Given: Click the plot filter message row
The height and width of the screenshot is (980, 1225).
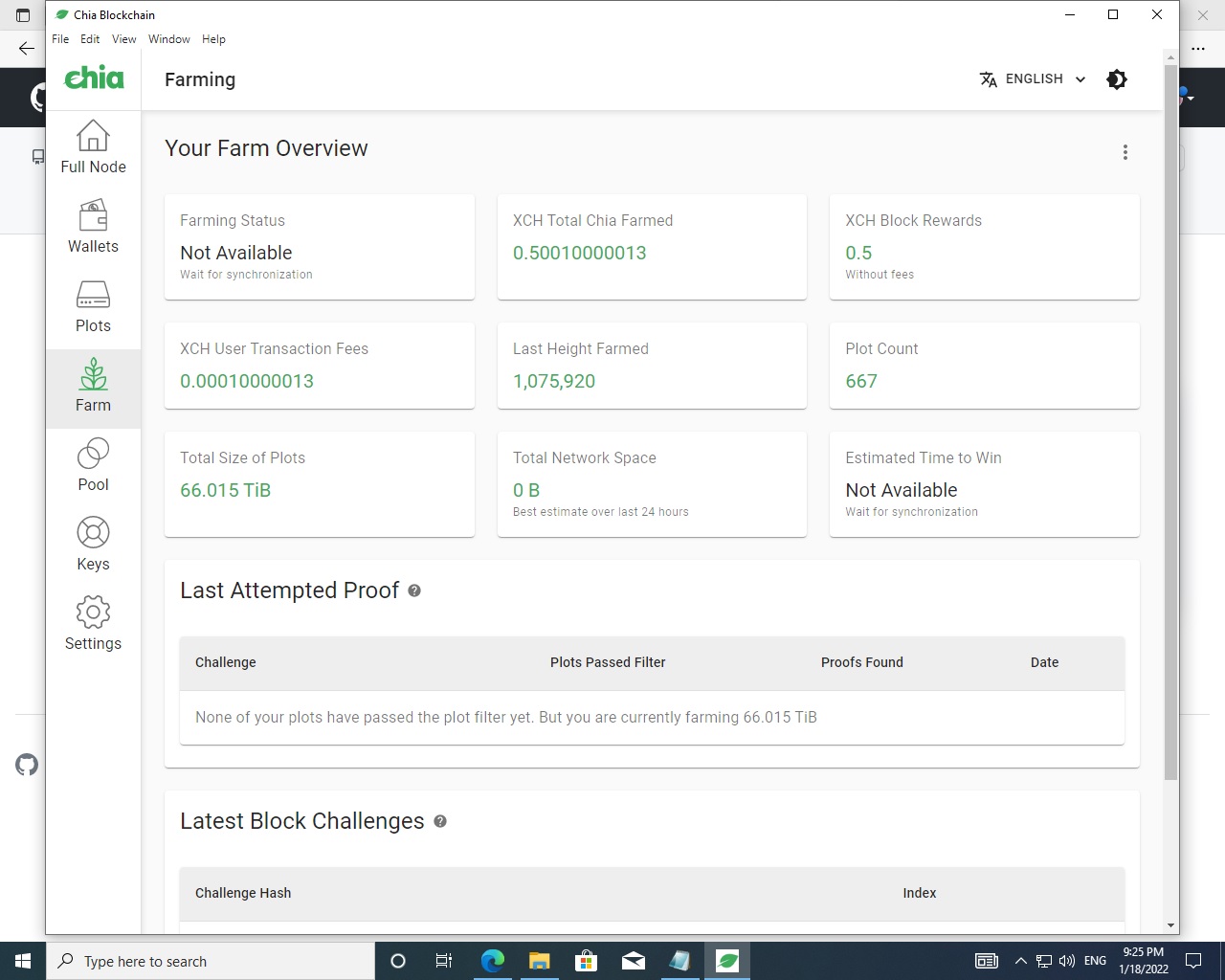Looking at the screenshot, I should pyautogui.click(x=652, y=718).
